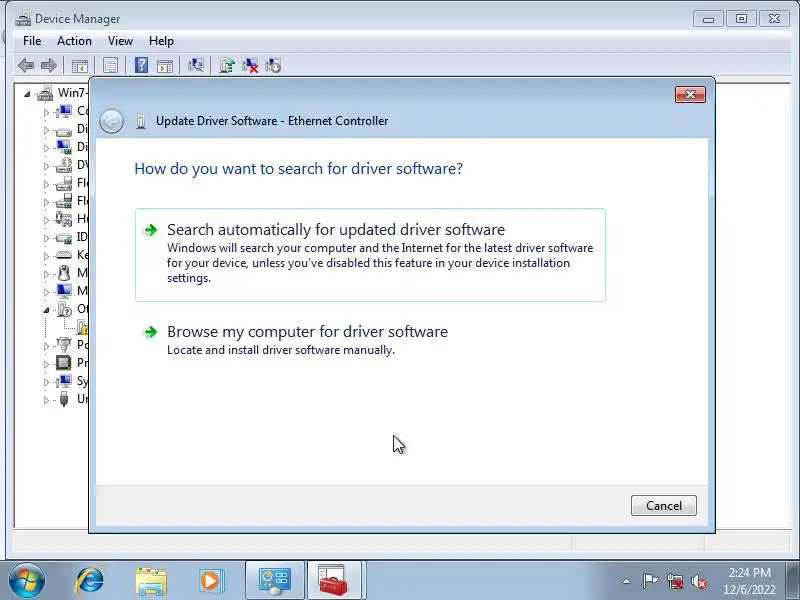Viewport: 800px width, 600px height.
Task: Toggle the Show/Hide Console Tree toolbar icon
Action: 80,65
